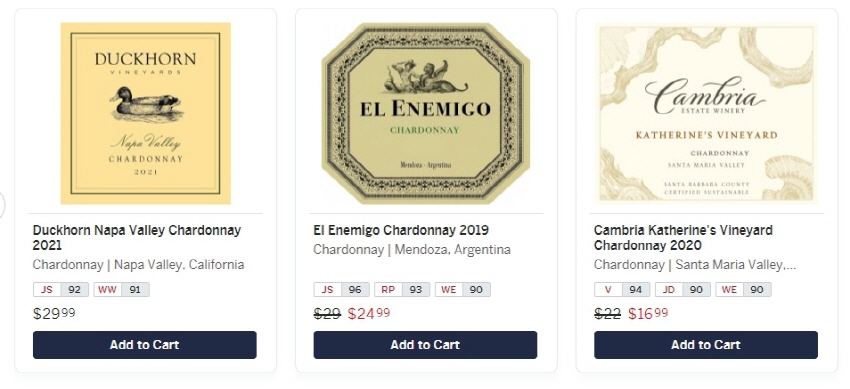Open the El Enemigo label image
Image resolution: width=850 pixels, height=389 pixels.
click(x=426, y=113)
